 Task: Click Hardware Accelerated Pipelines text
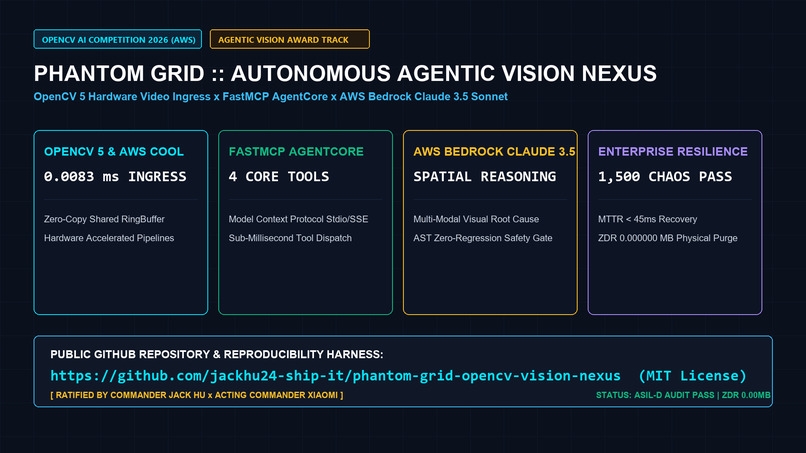click(109, 238)
